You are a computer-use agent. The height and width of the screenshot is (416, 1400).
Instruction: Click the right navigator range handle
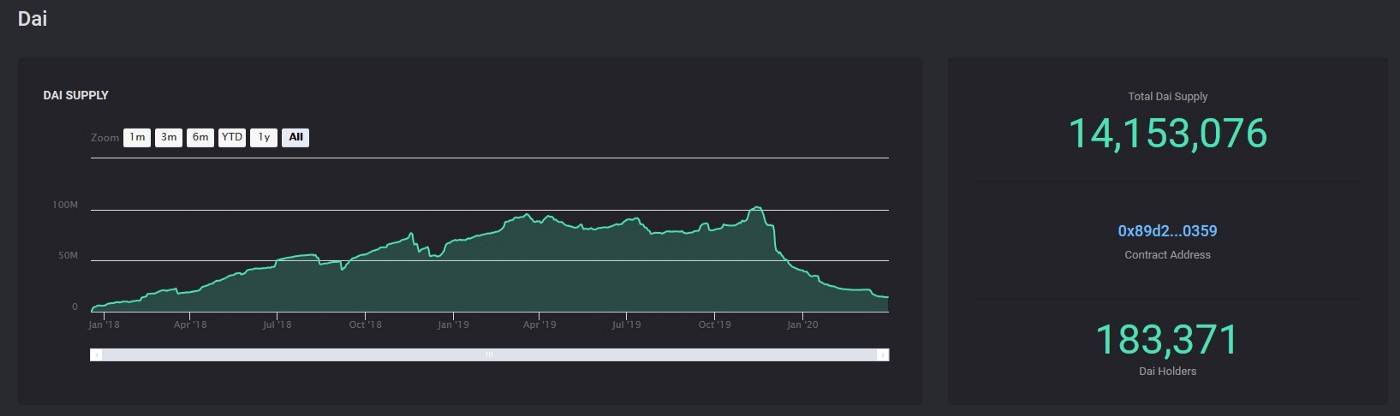[883, 355]
